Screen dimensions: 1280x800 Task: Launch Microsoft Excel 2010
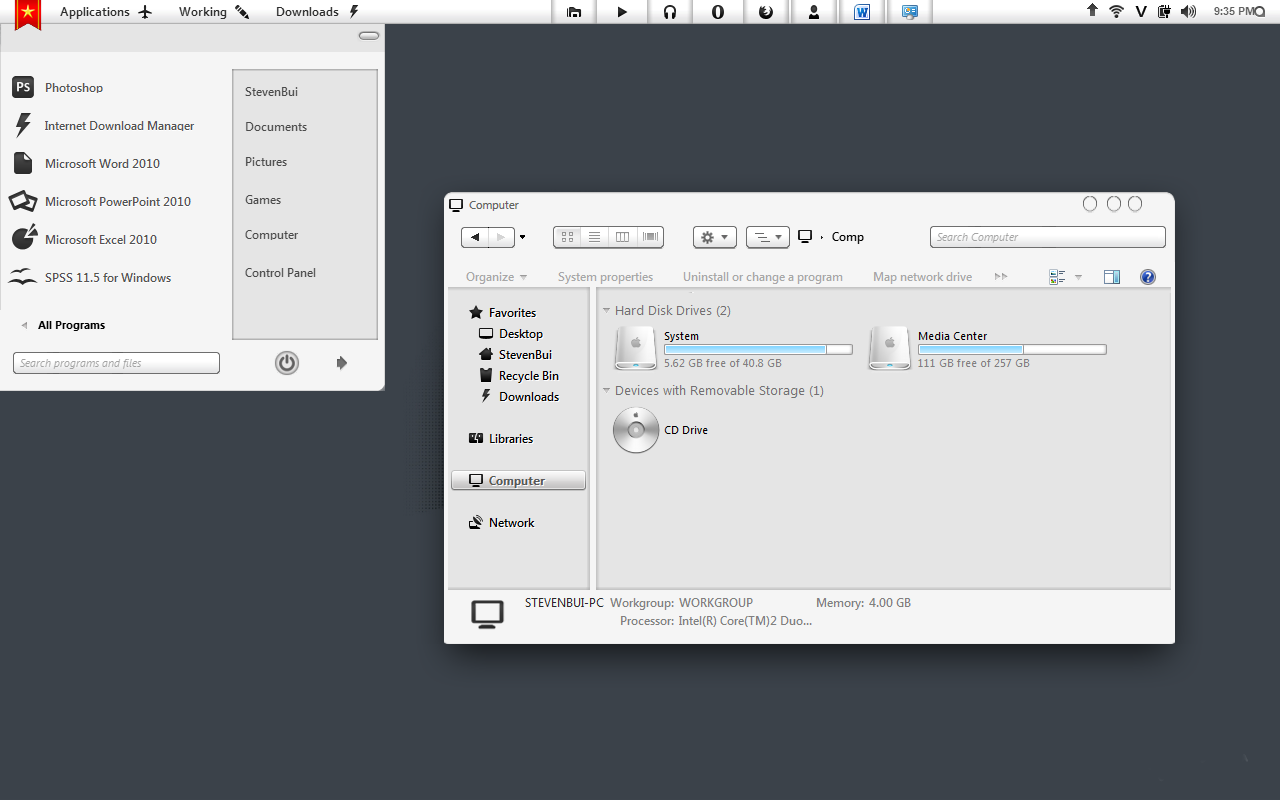click(x=100, y=240)
